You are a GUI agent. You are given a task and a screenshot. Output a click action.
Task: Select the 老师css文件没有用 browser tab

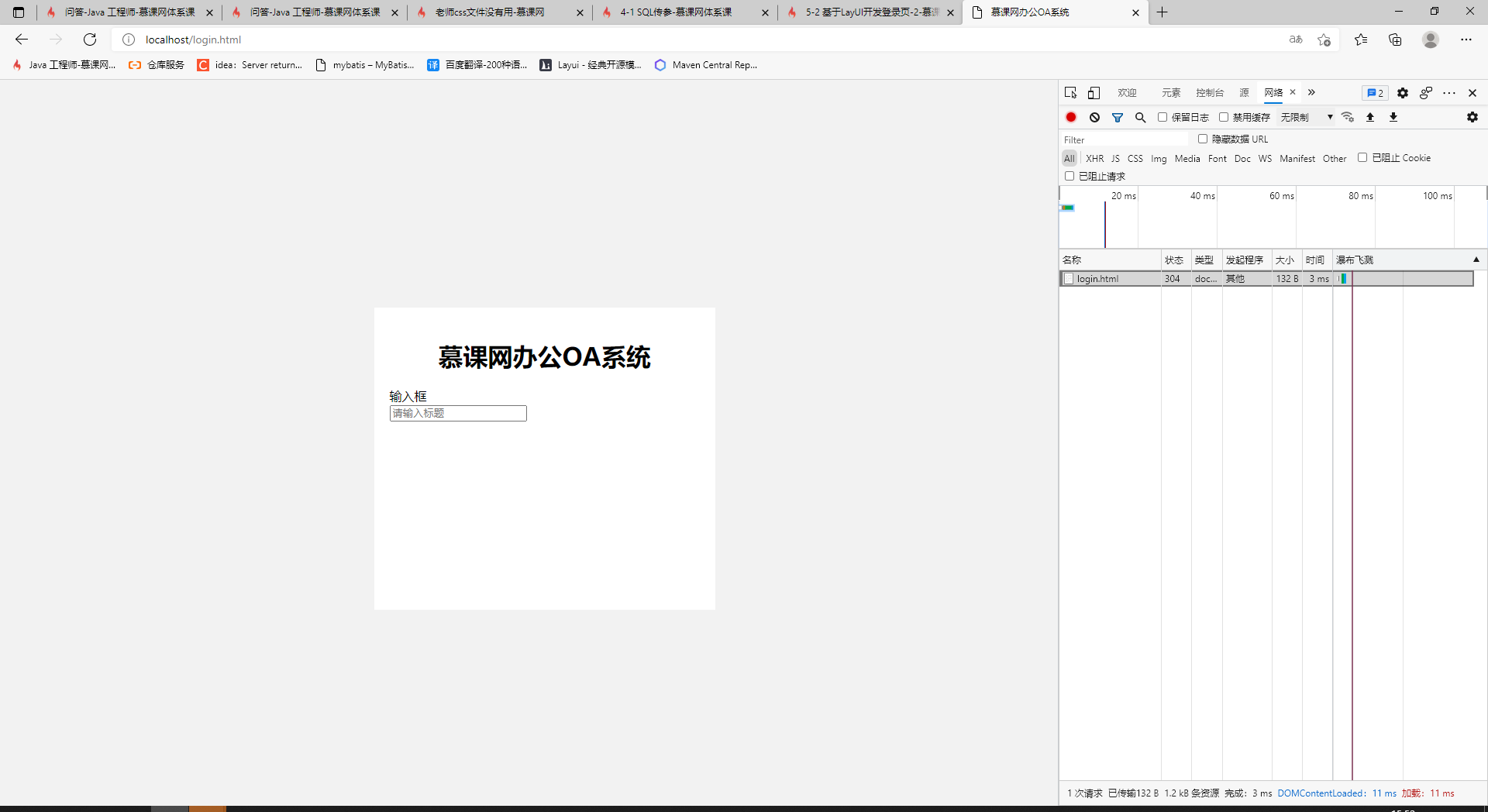click(x=498, y=12)
